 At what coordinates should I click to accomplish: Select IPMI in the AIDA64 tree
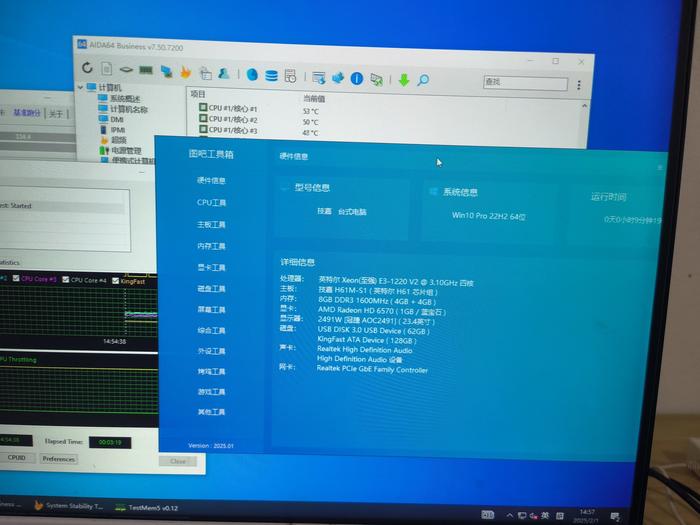click(x=118, y=130)
